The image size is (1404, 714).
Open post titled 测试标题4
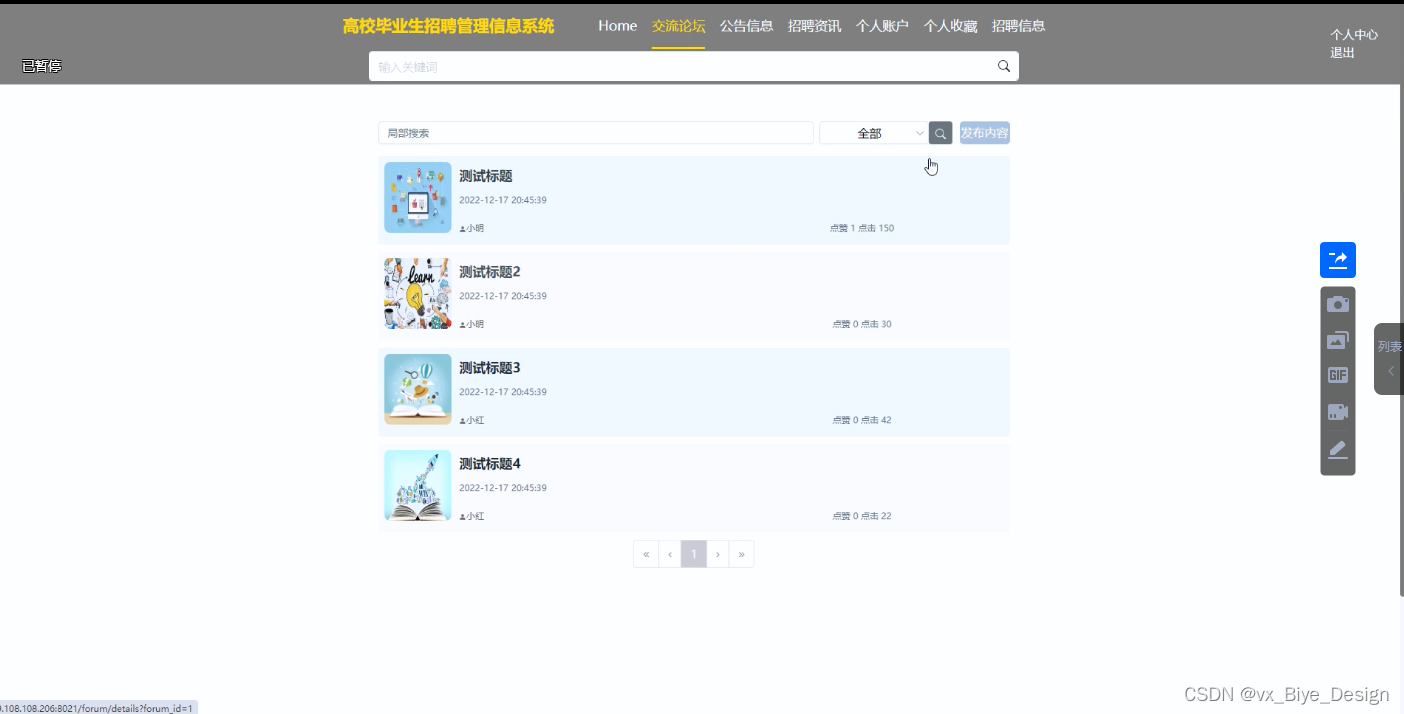(489, 464)
